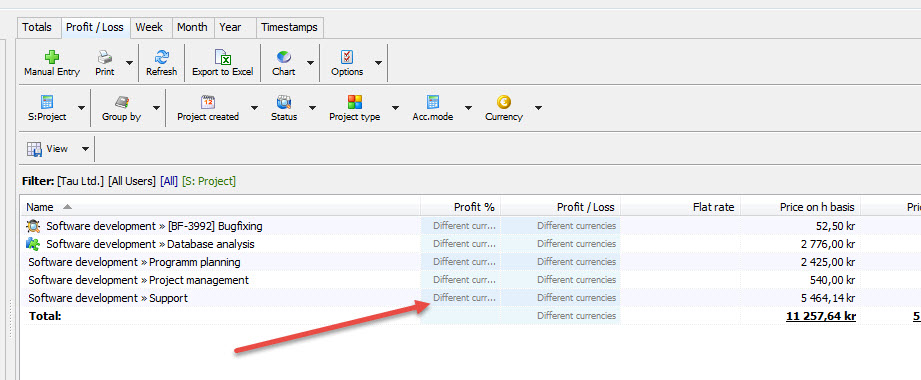Open the Options dropdown arrow
The width and height of the screenshot is (921, 380).
pyautogui.click(x=378, y=62)
